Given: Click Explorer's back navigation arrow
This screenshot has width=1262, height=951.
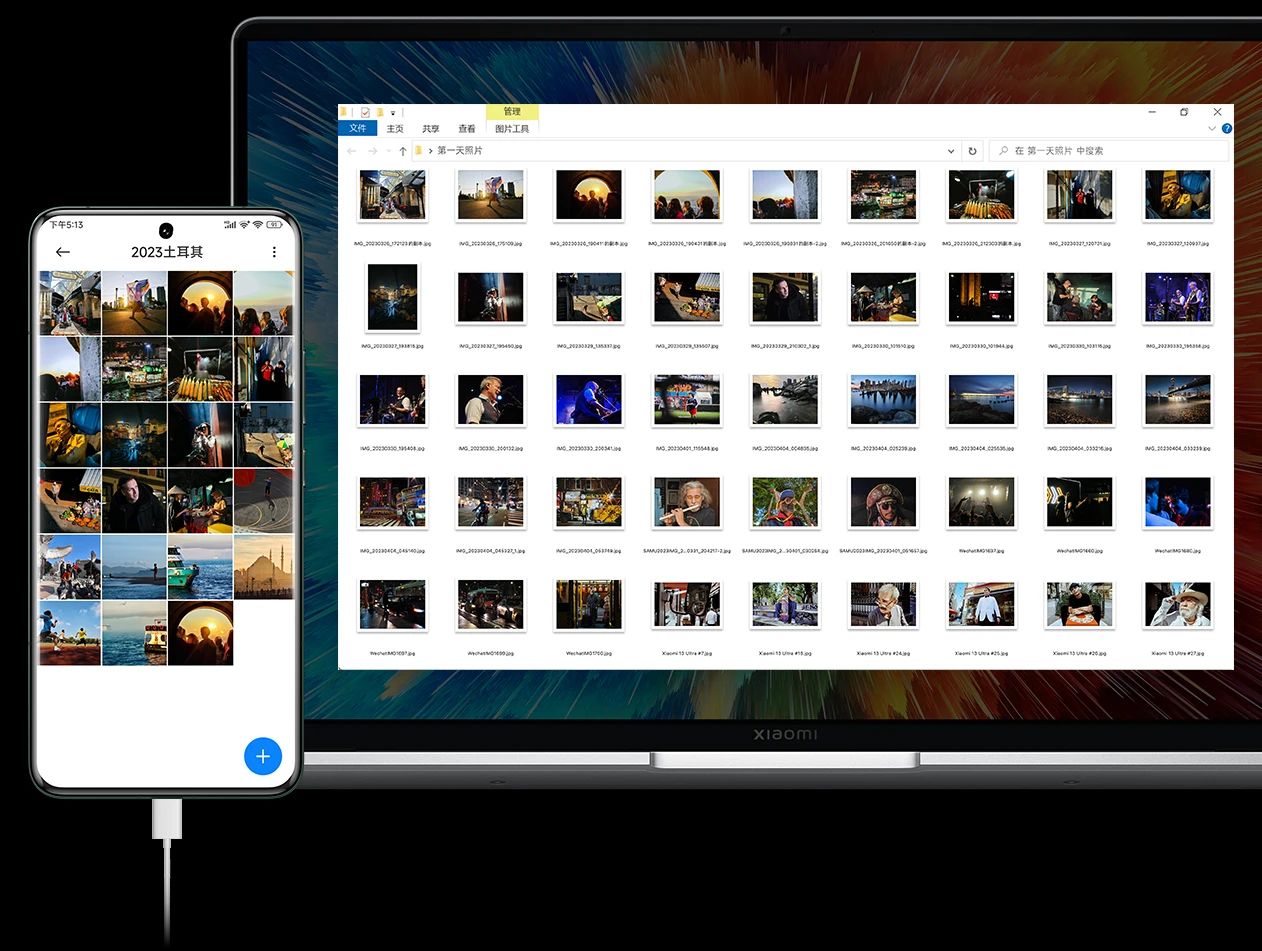Looking at the screenshot, I should (x=351, y=151).
